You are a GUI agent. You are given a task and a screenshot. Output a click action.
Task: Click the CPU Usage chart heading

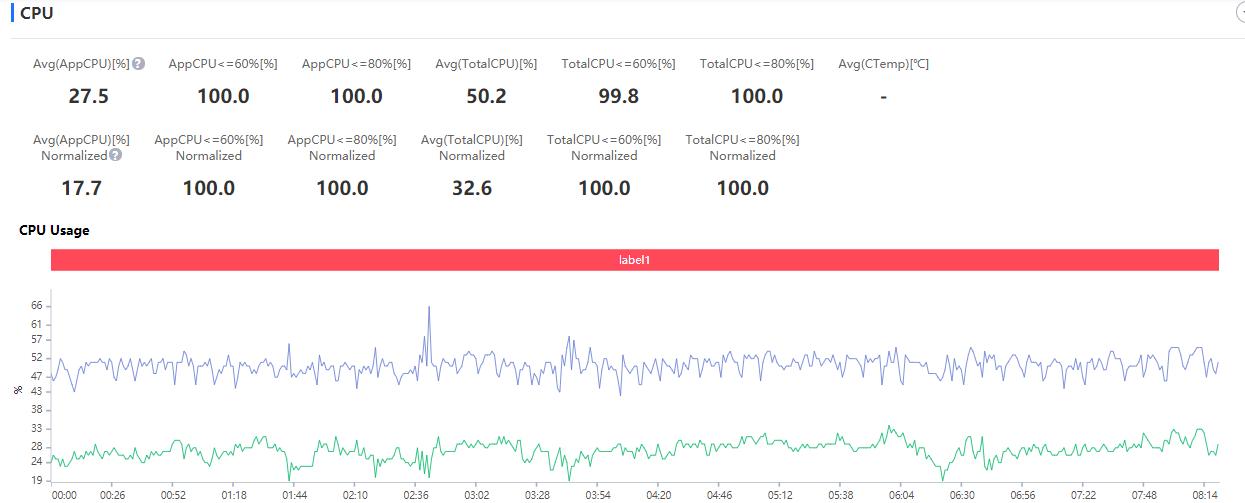coord(54,230)
